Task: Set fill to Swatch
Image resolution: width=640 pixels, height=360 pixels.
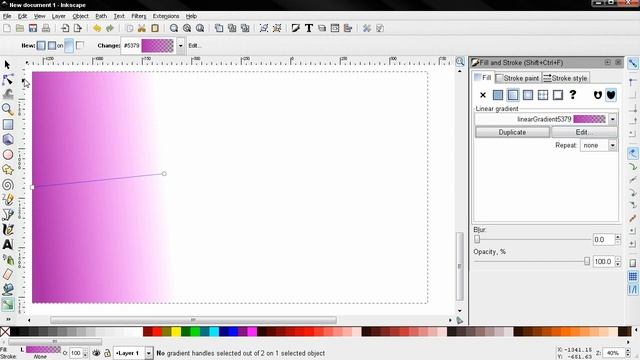Action: coord(558,95)
